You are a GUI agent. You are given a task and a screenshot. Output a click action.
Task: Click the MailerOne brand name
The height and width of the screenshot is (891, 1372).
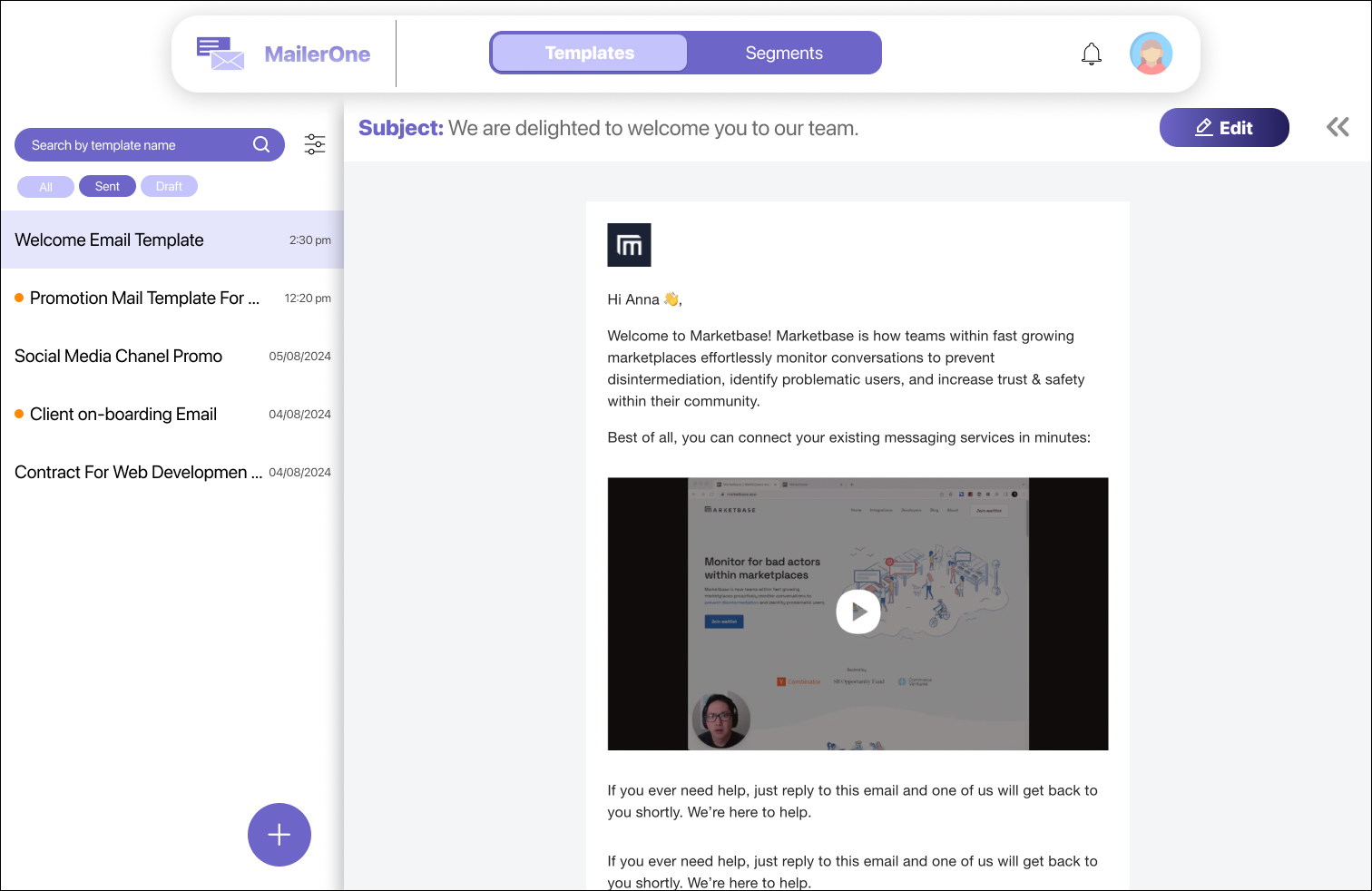(318, 54)
